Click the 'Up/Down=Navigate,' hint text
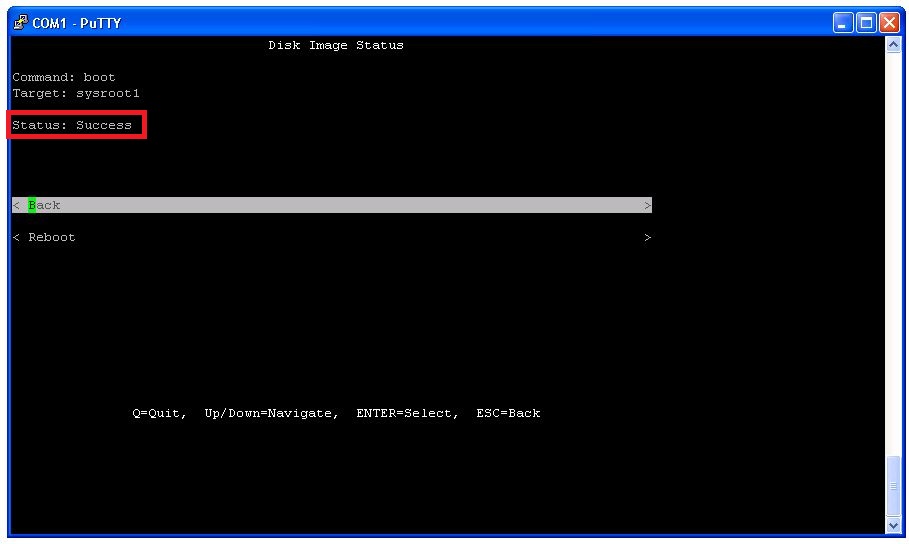Viewport: 909px width, 544px height. 271,414
